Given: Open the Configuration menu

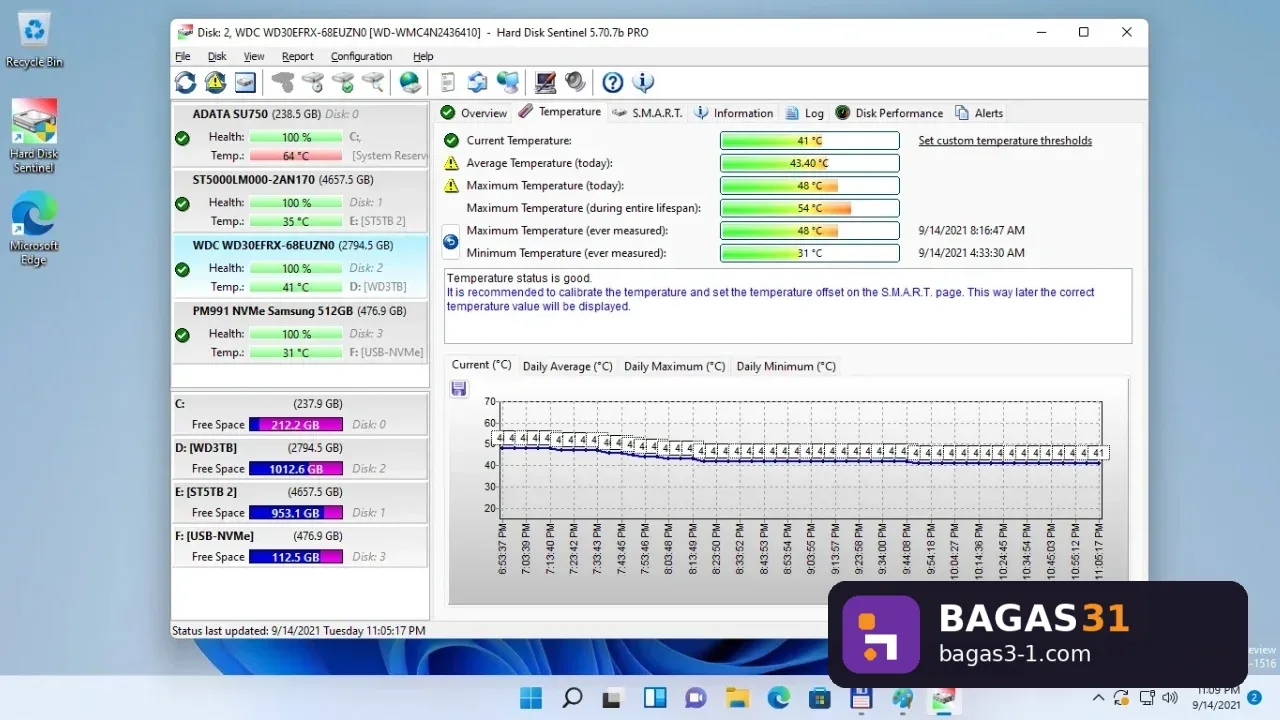Looking at the screenshot, I should coord(361,56).
